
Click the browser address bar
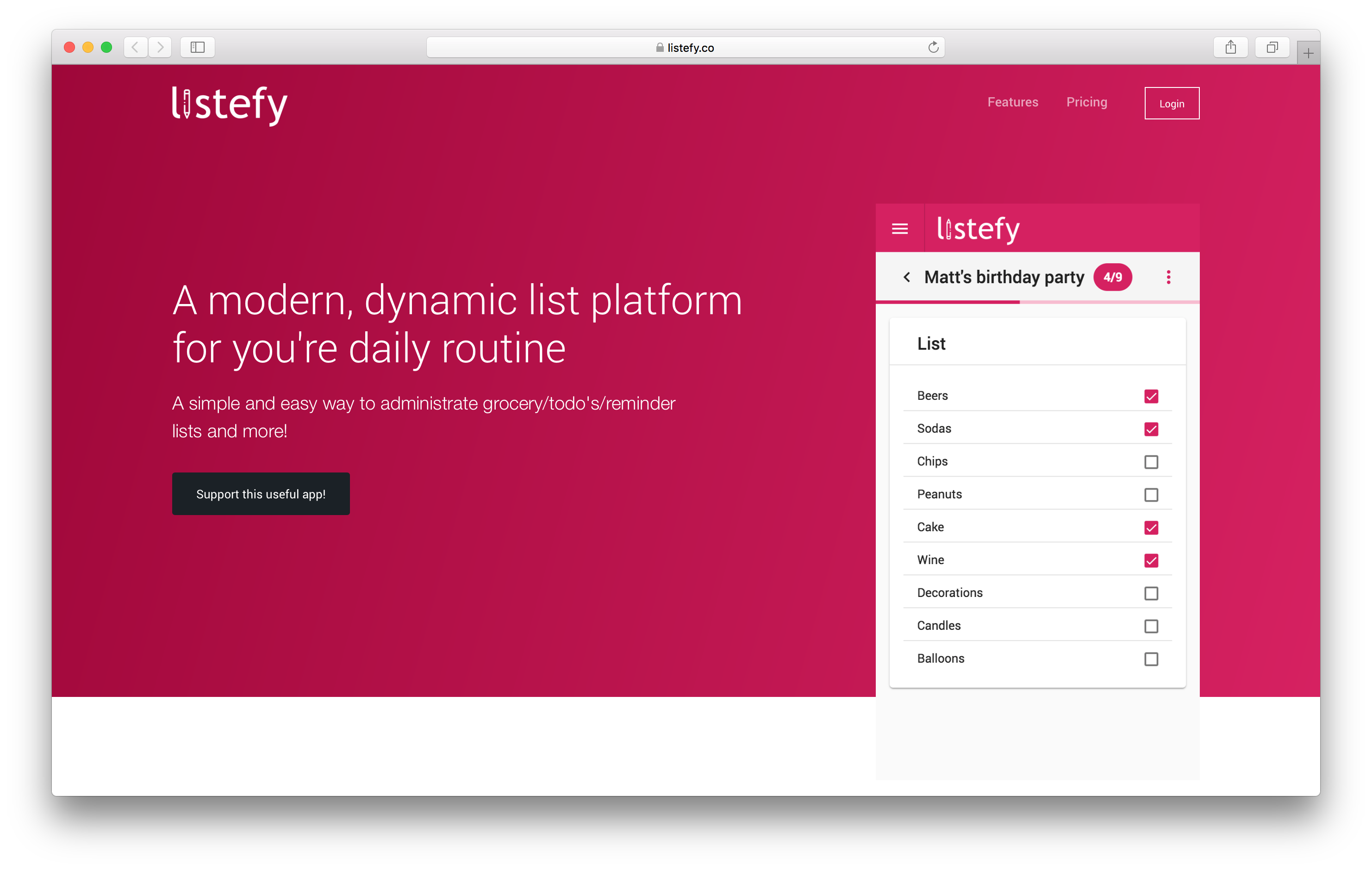click(684, 47)
